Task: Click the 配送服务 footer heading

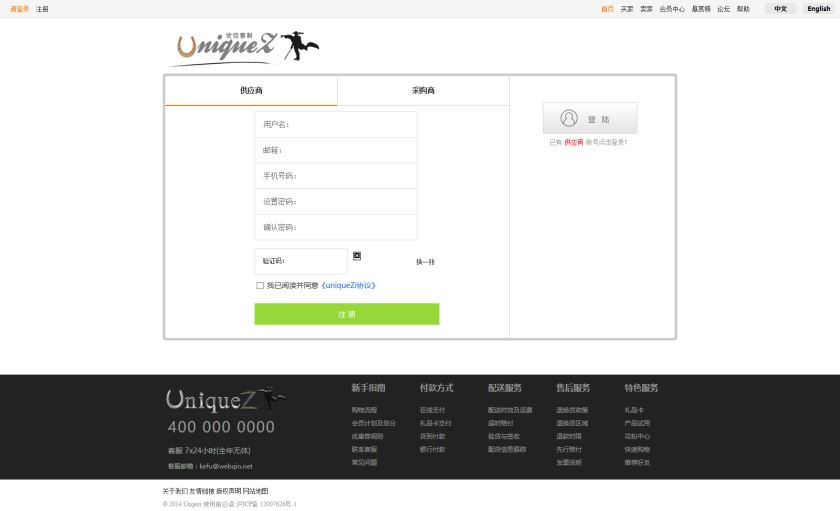Action: [x=505, y=388]
